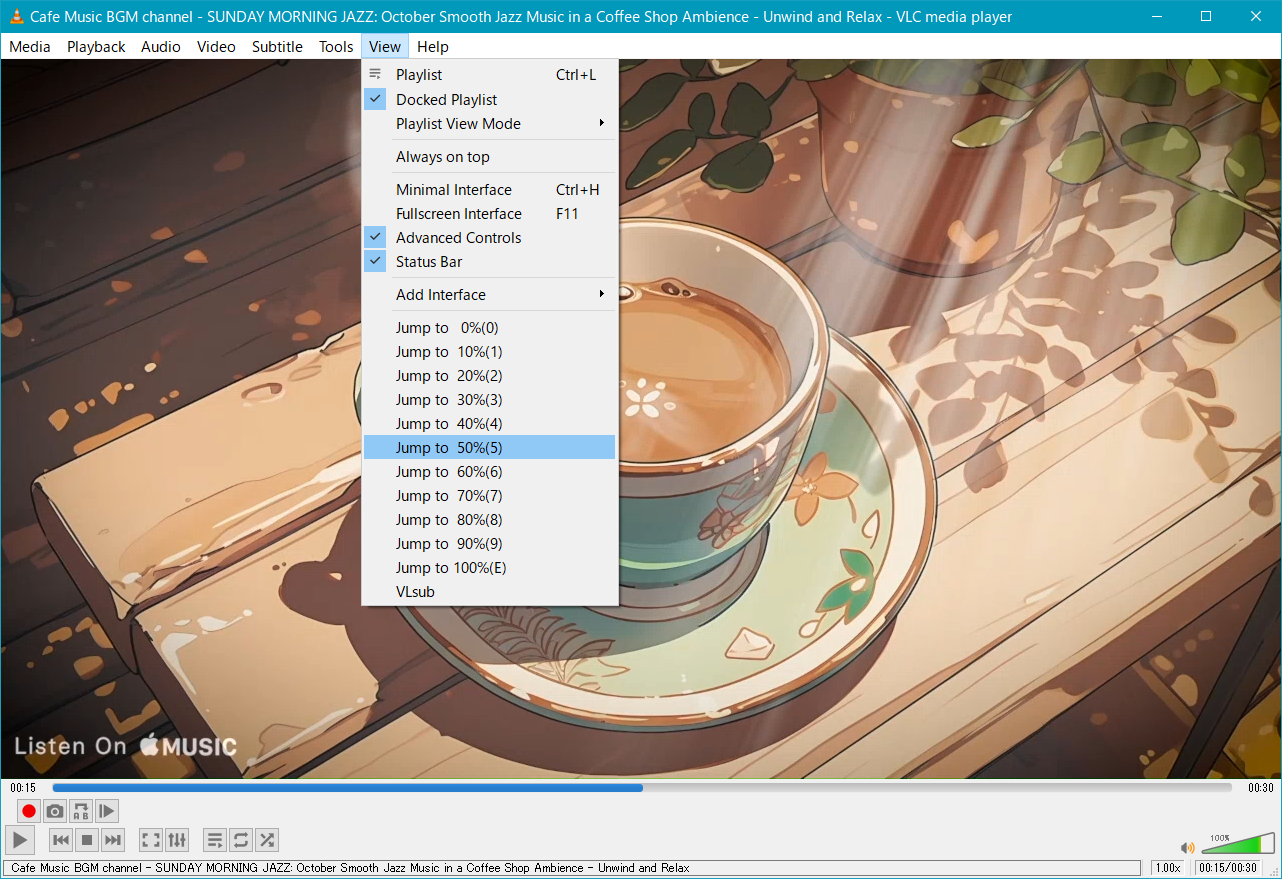The image size is (1282, 879).
Task: Choose Fullscreen Interface
Action: (x=489, y=213)
